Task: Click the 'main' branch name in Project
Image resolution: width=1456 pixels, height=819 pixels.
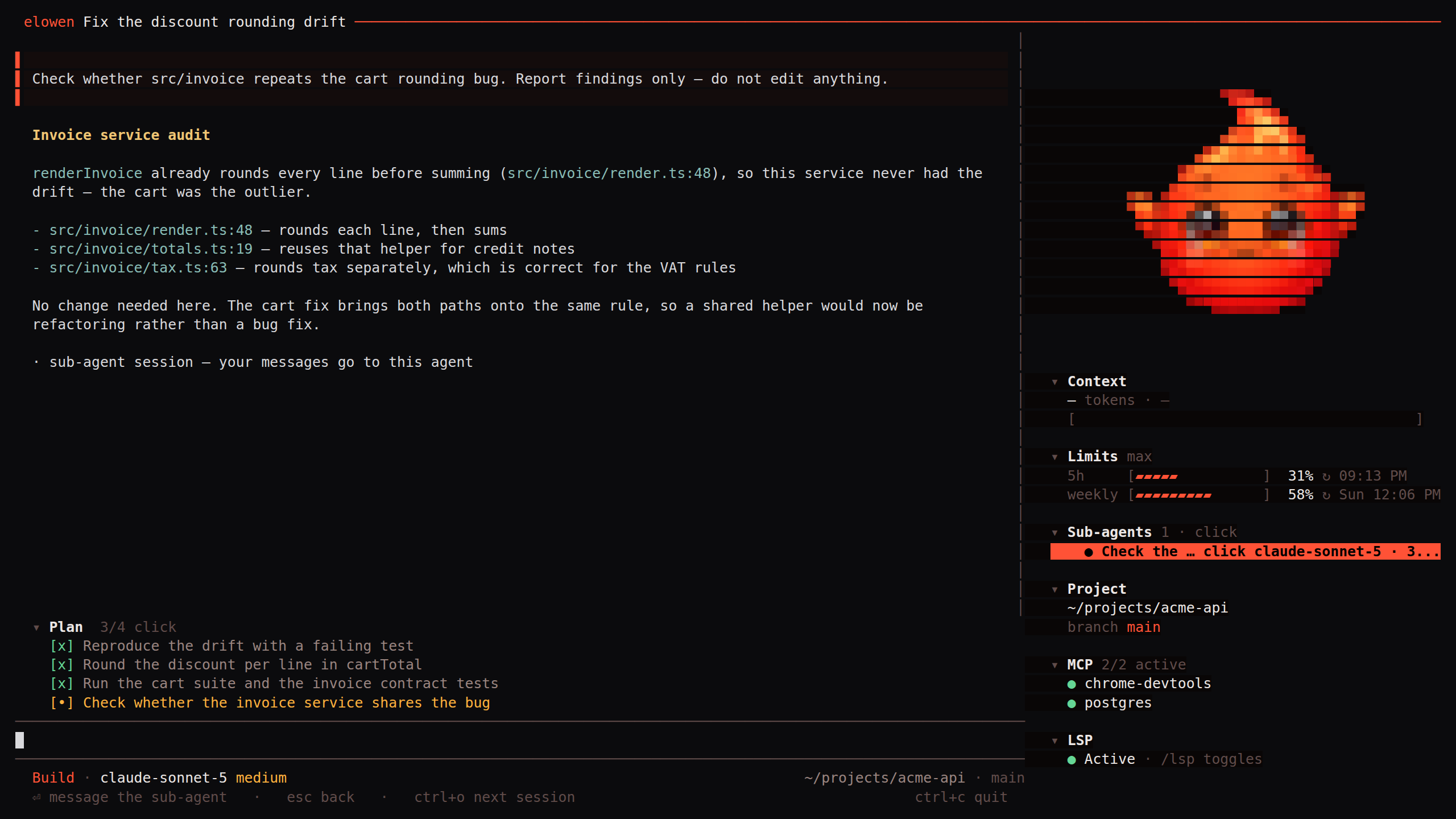Action: (1144, 627)
